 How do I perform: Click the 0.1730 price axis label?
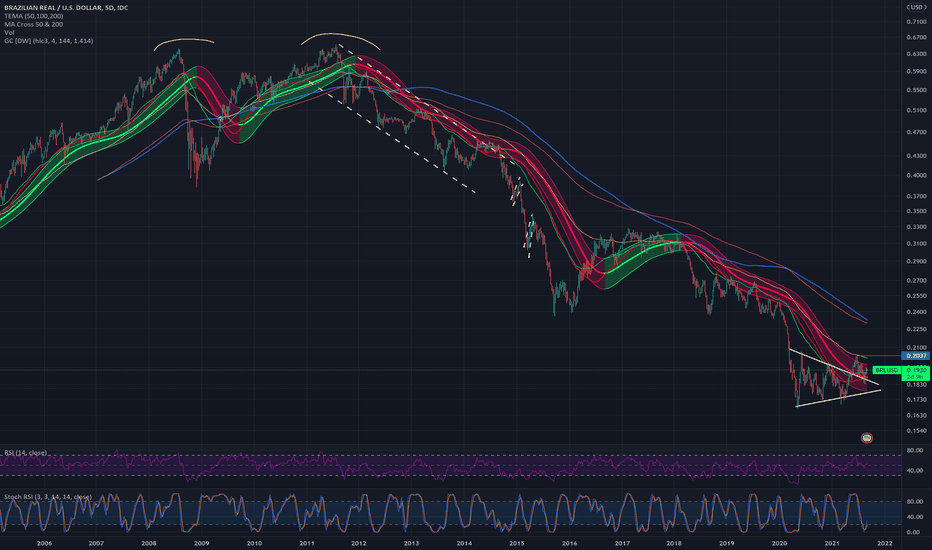[916, 400]
